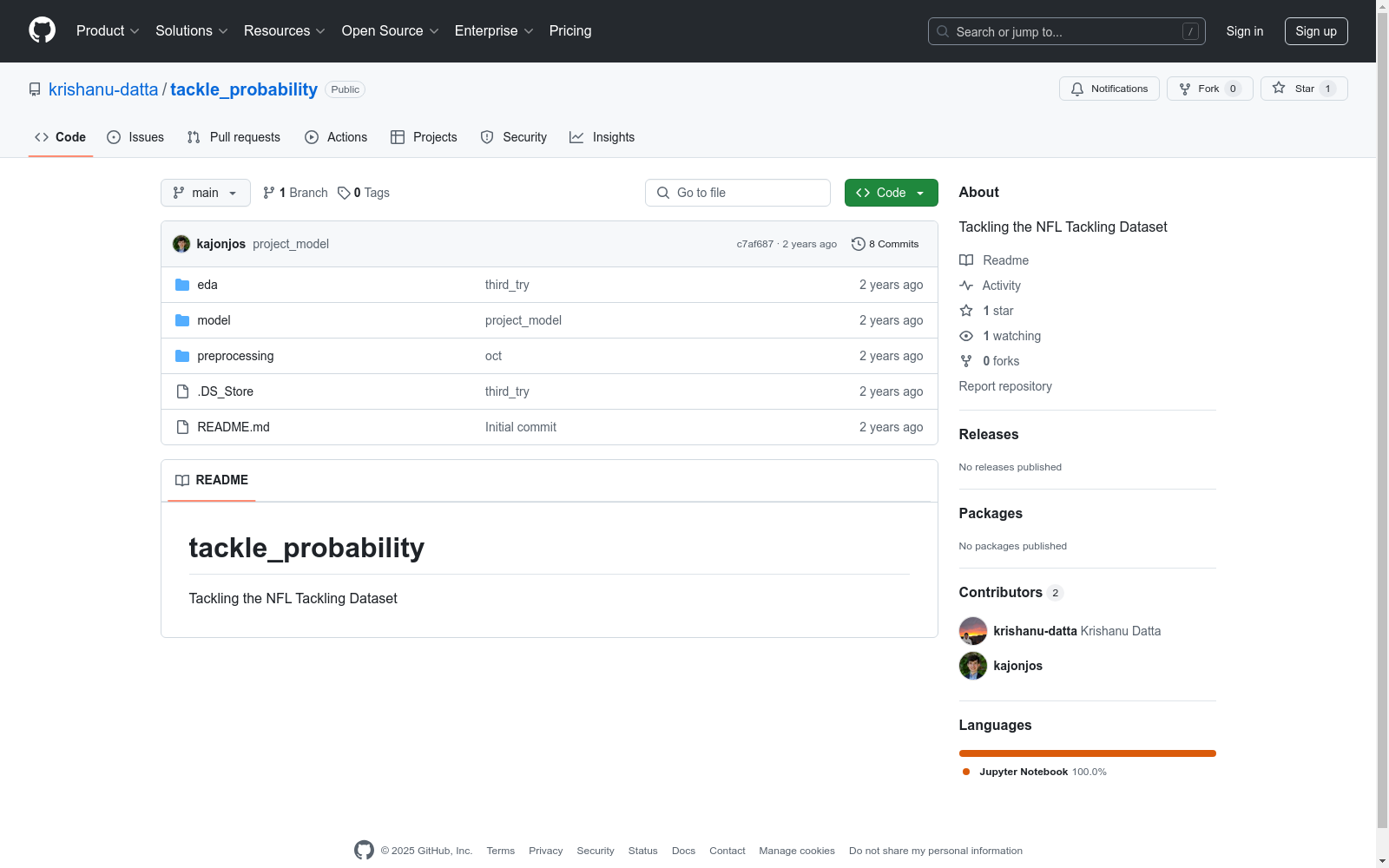Image resolution: width=1389 pixels, height=868 pixels.
Task: Open the Contributors heading link
Action: 1011,592
